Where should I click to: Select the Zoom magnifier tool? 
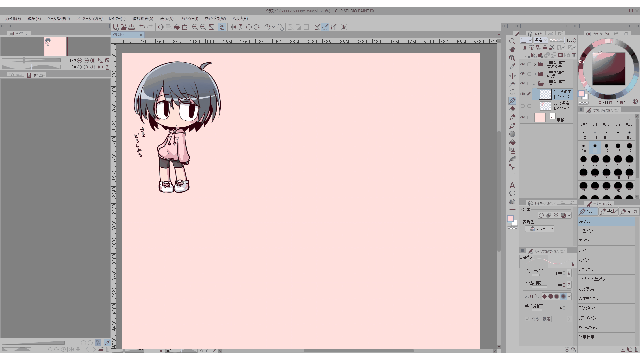(512, 41)
